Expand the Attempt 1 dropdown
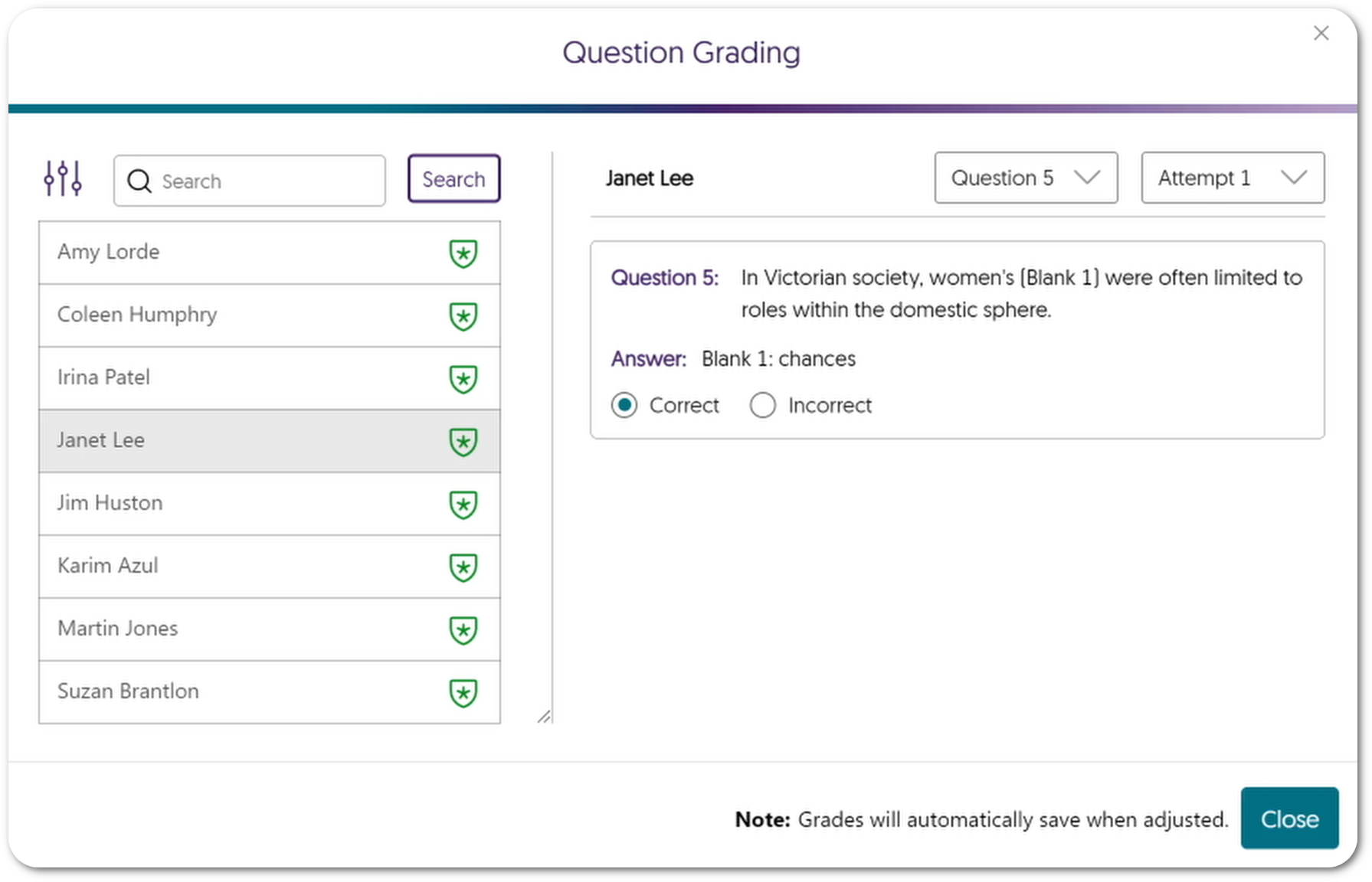This screenshot has height=882, width=1372. click(1232, 178)
